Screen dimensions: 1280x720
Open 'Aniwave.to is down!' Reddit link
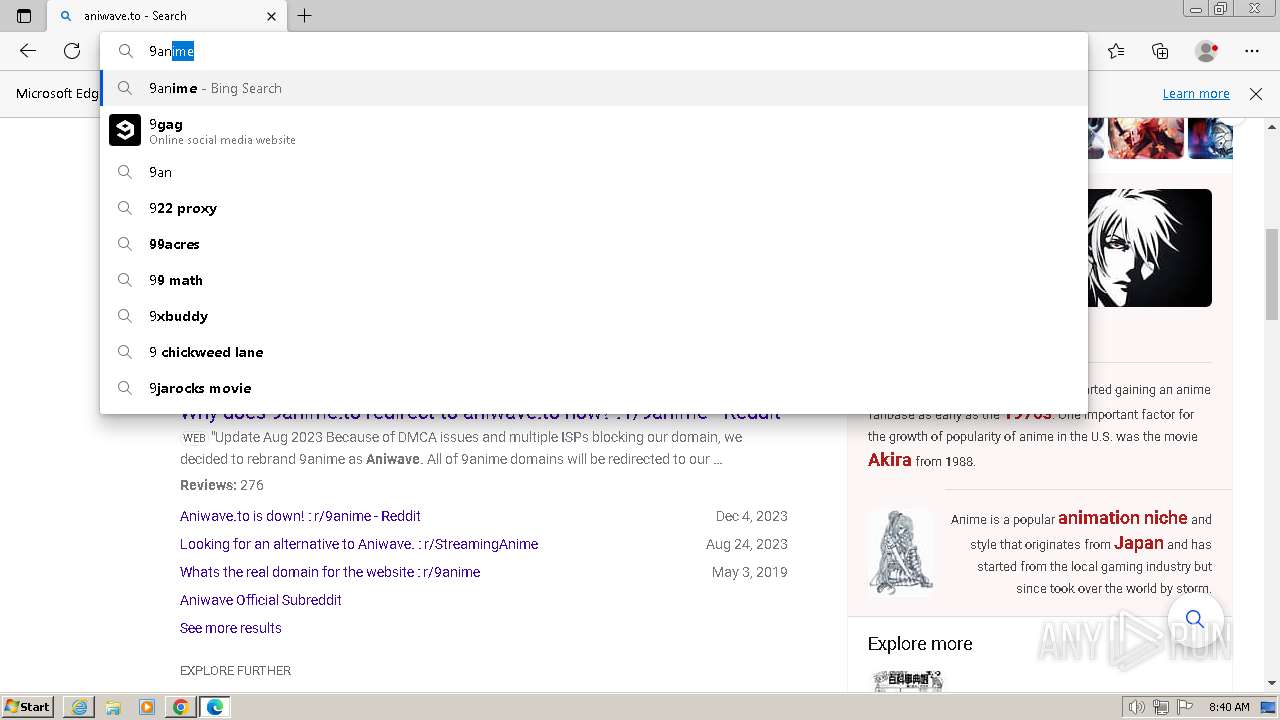(x=300, y=516)
